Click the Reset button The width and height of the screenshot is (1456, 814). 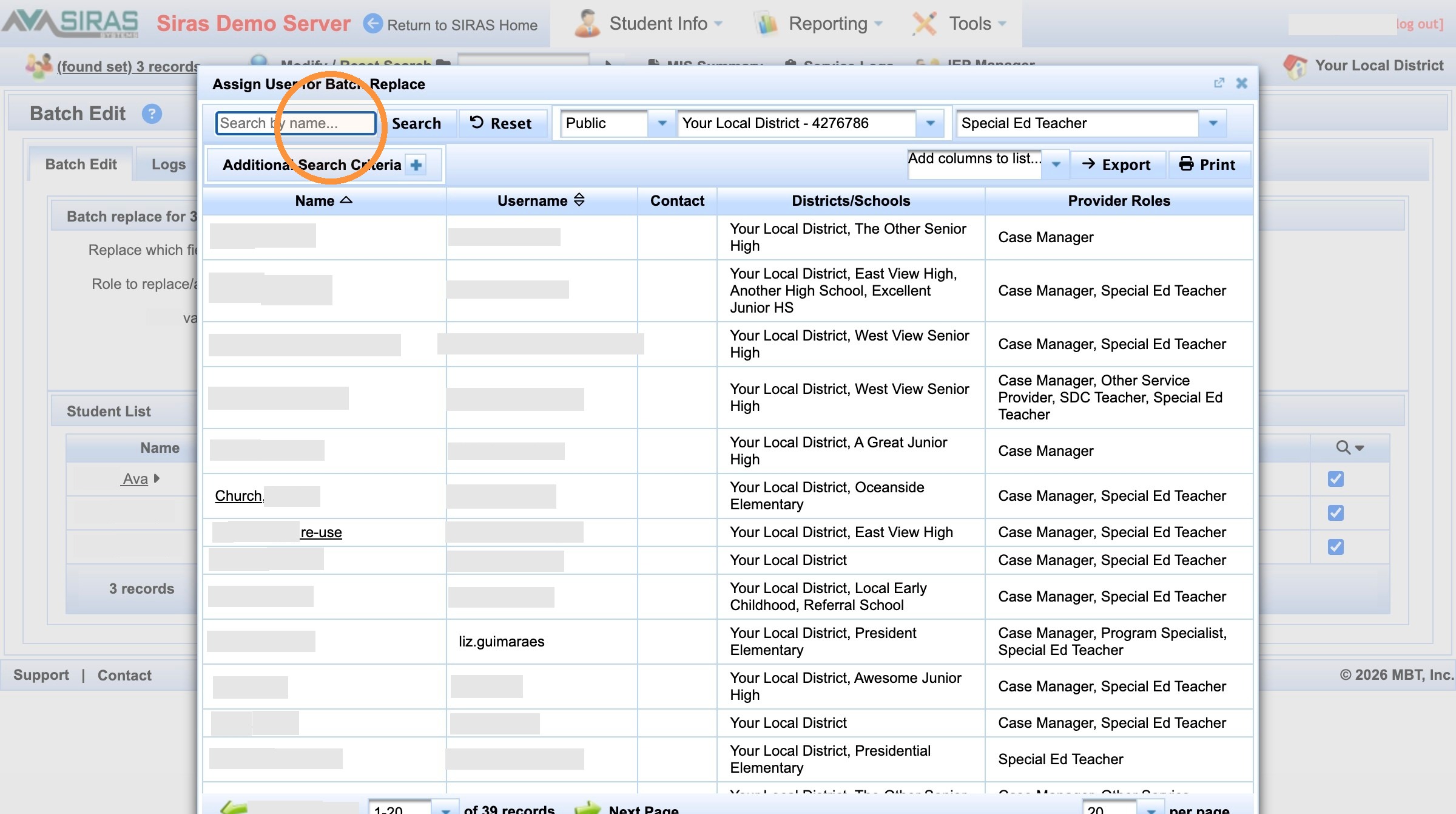tap(502, 123)
